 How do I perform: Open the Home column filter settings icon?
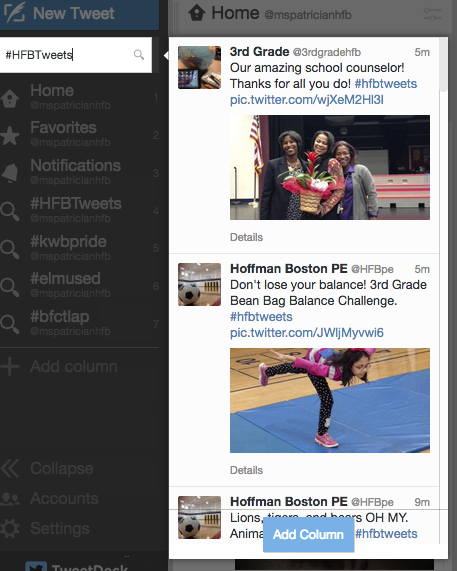[432, 14]
